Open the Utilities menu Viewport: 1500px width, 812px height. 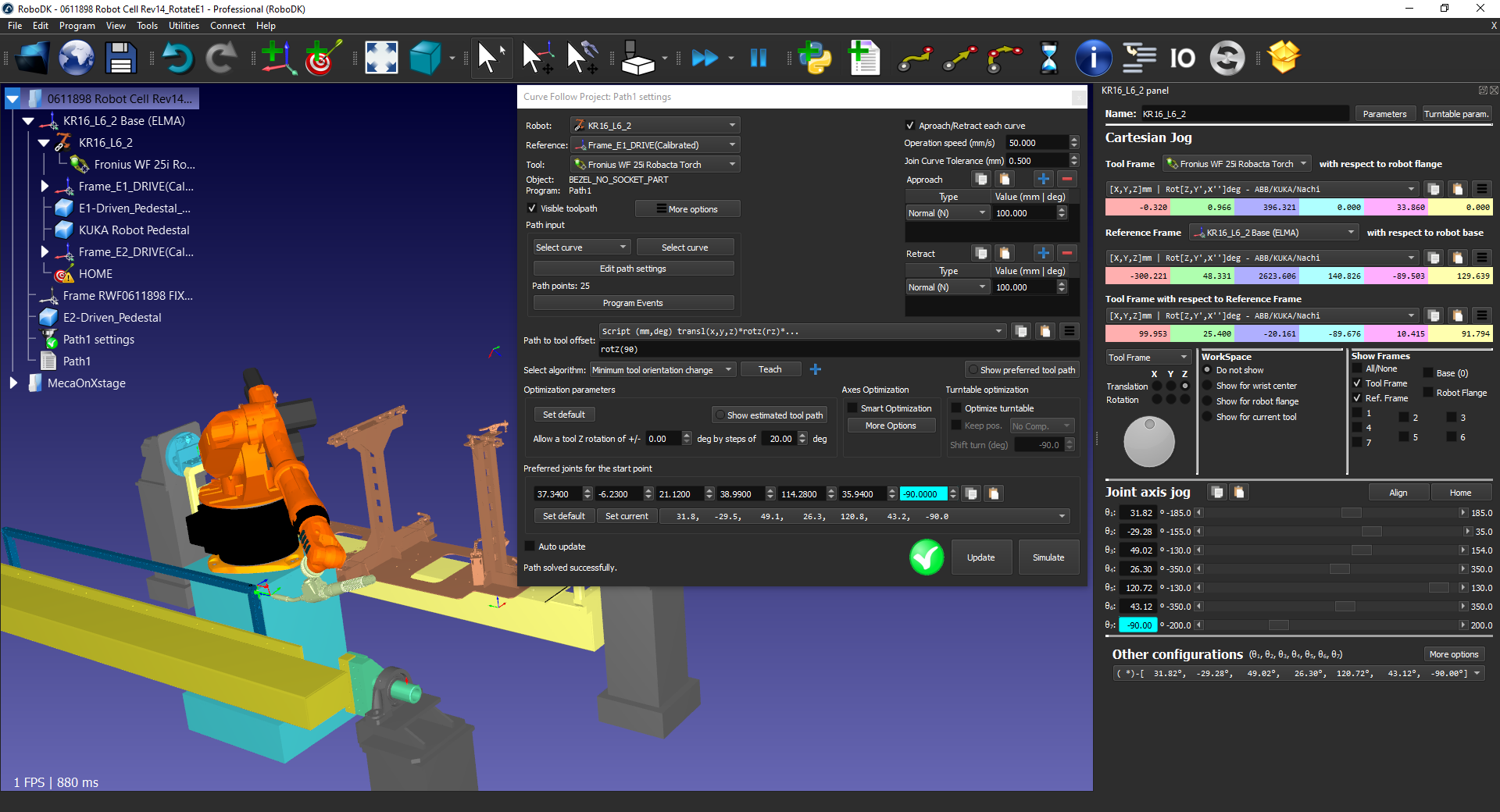click(184, 26)
